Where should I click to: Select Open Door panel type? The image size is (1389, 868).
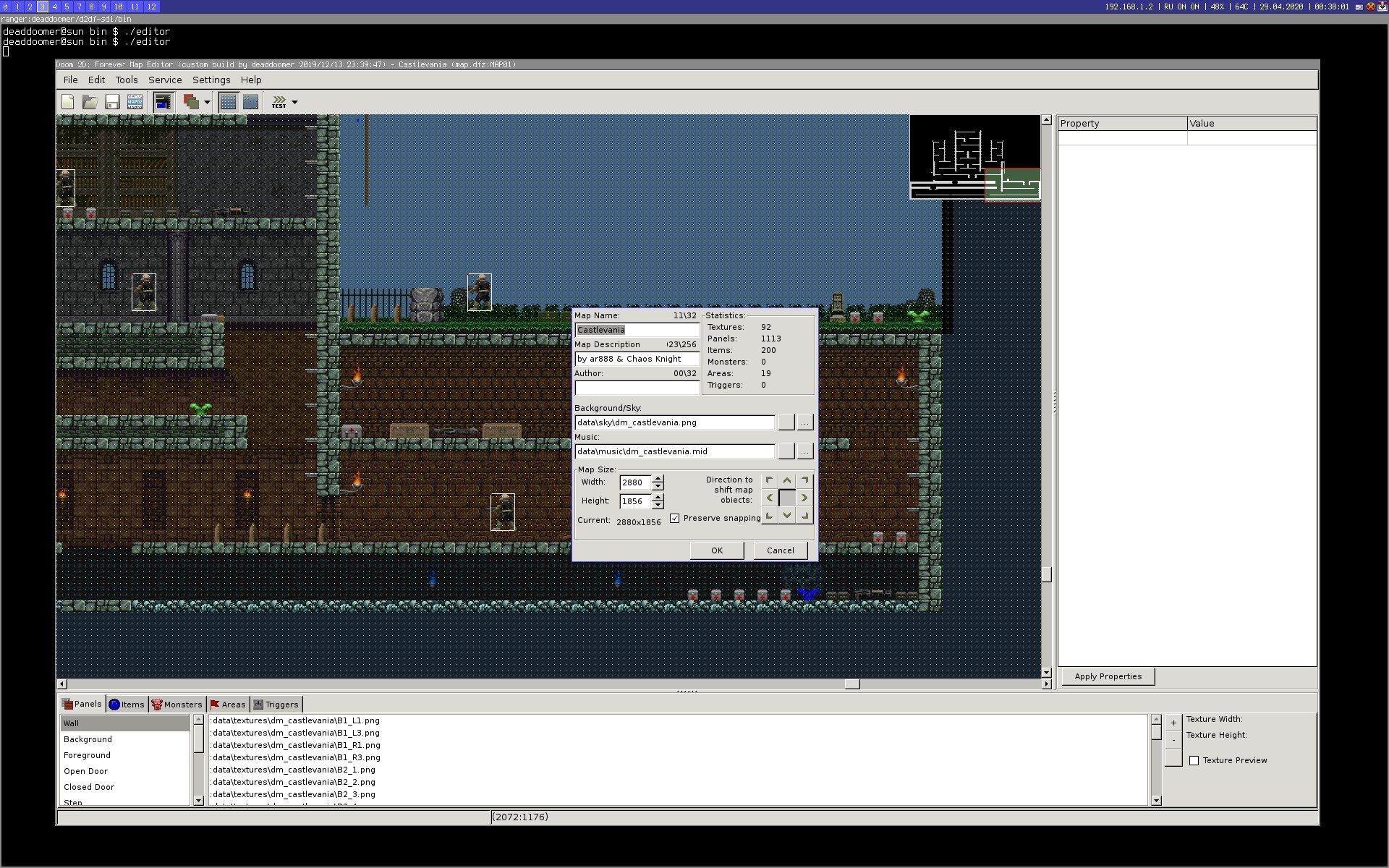point(124,771)
